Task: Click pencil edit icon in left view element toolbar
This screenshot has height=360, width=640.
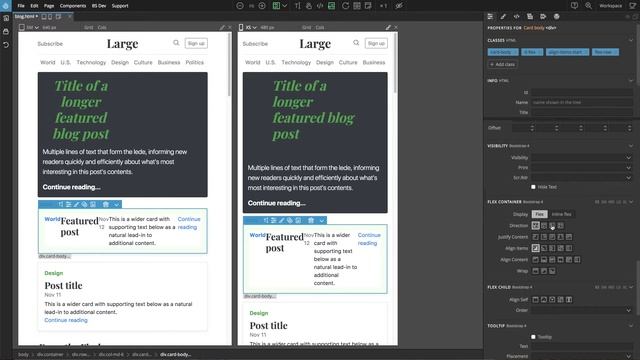Action: [76, 204]
